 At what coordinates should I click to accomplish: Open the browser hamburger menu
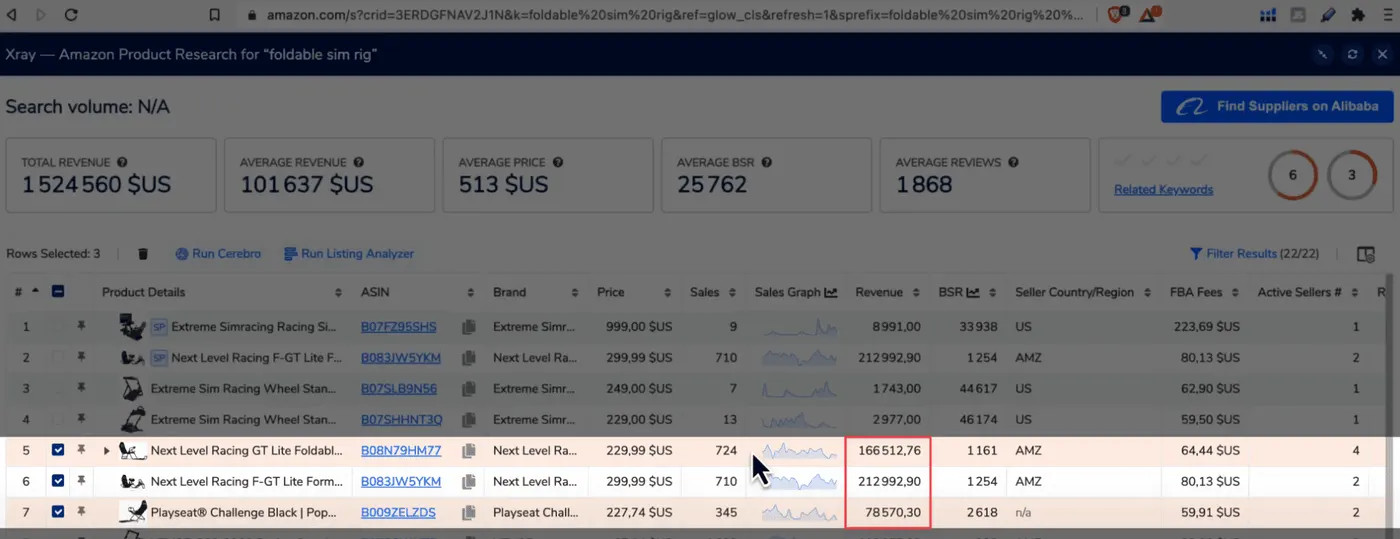point(1386,15)
